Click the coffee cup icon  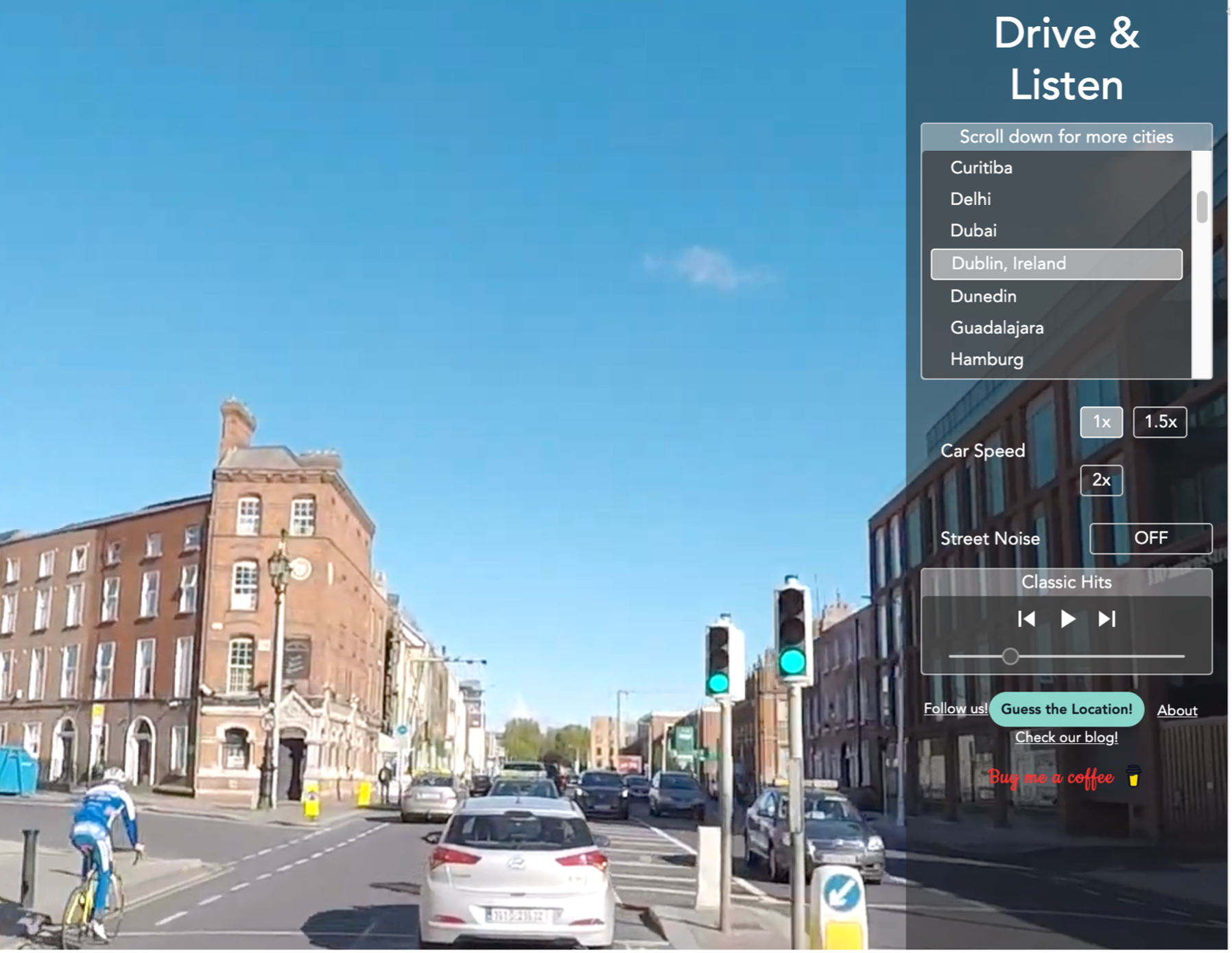pos(1133,777)
